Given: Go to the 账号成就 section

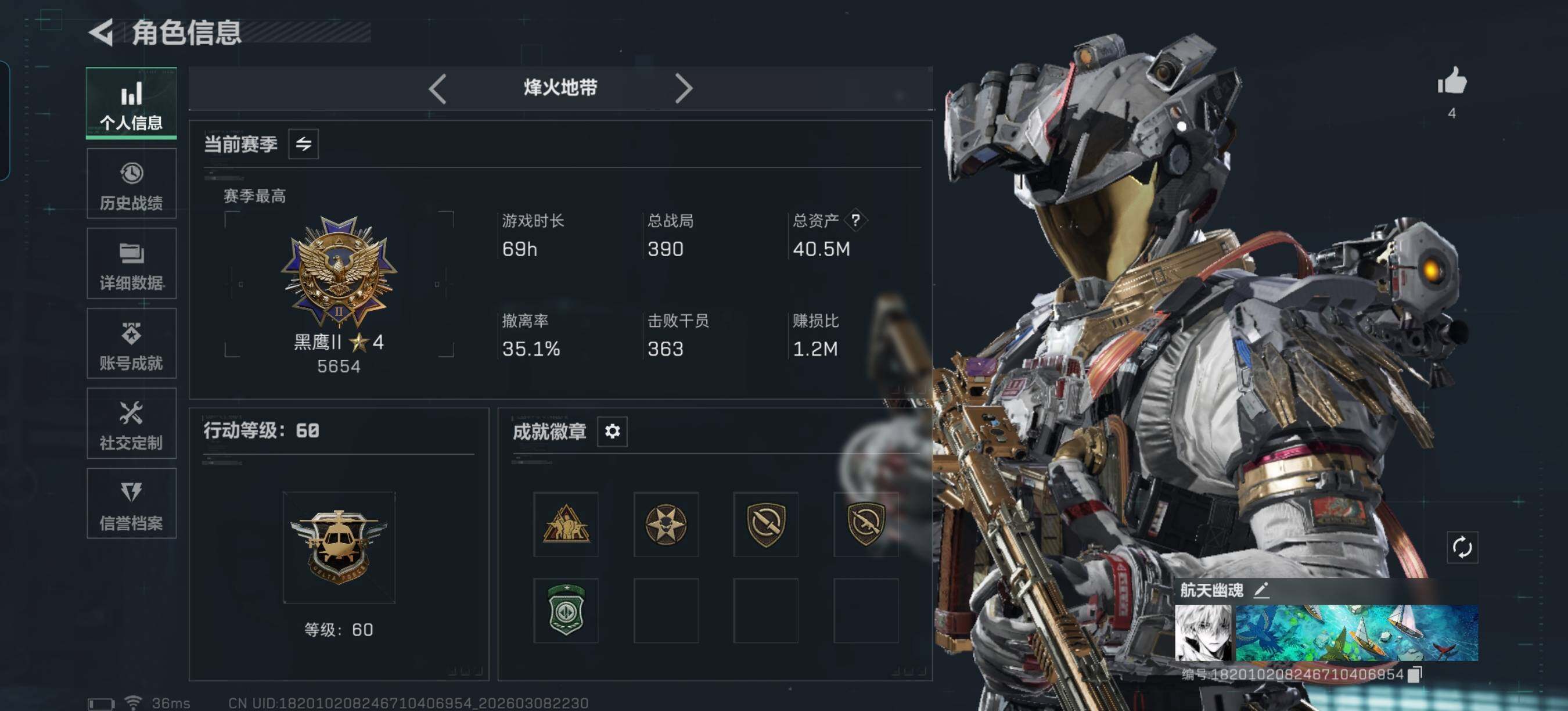Looking at the screenshot, I should (x=131, y=343).
